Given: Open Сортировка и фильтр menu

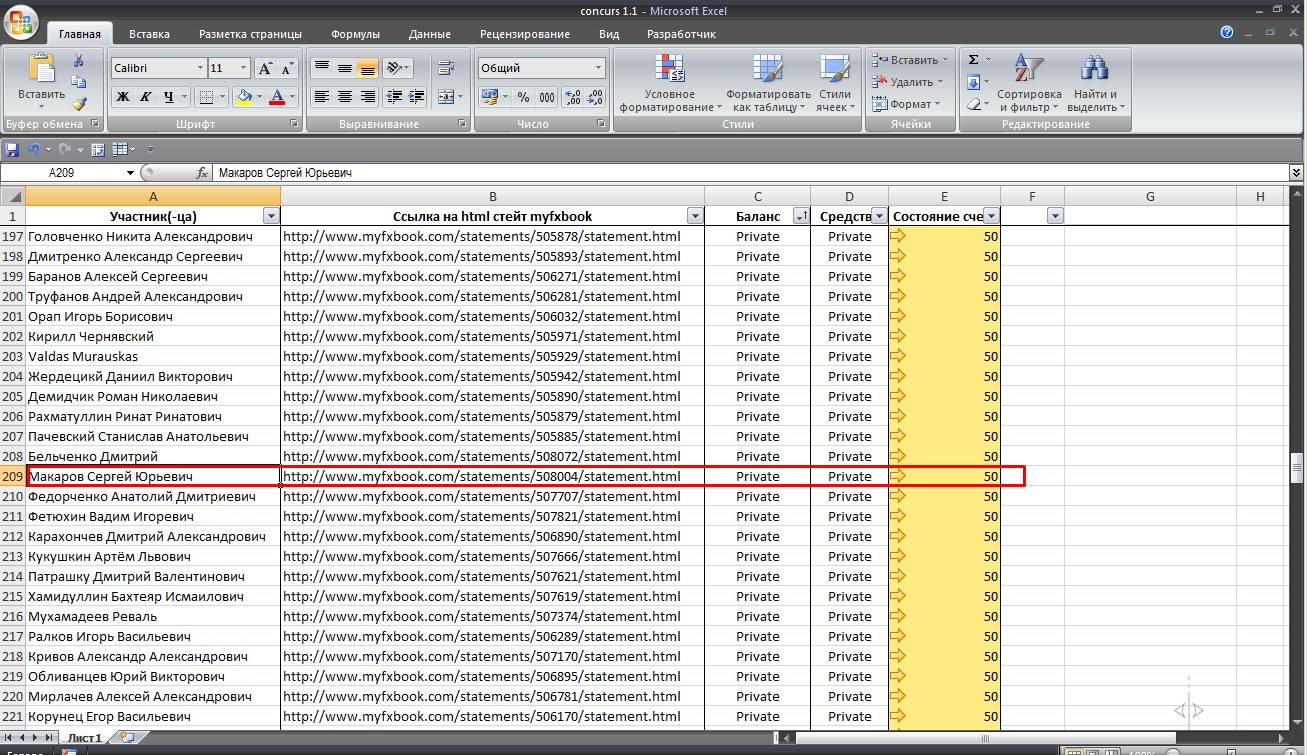Looking at the screenshot, I should 1029,82.
